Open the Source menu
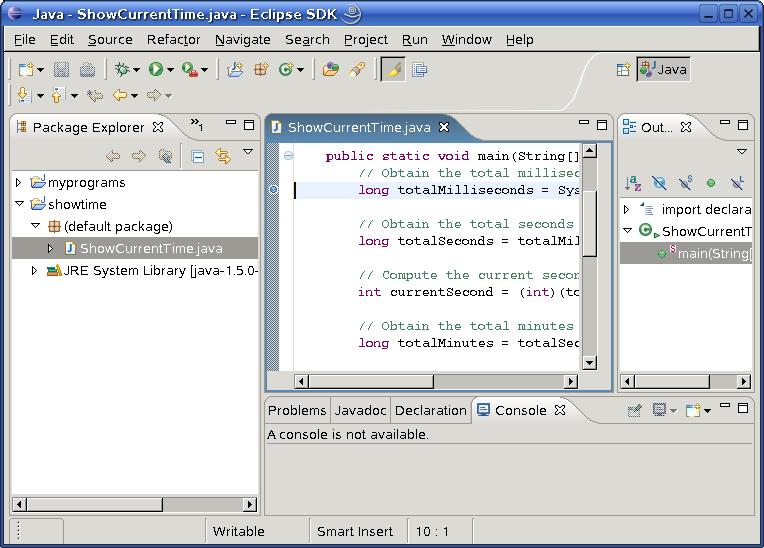Screen dimensions: 764x548 (110, 39)
